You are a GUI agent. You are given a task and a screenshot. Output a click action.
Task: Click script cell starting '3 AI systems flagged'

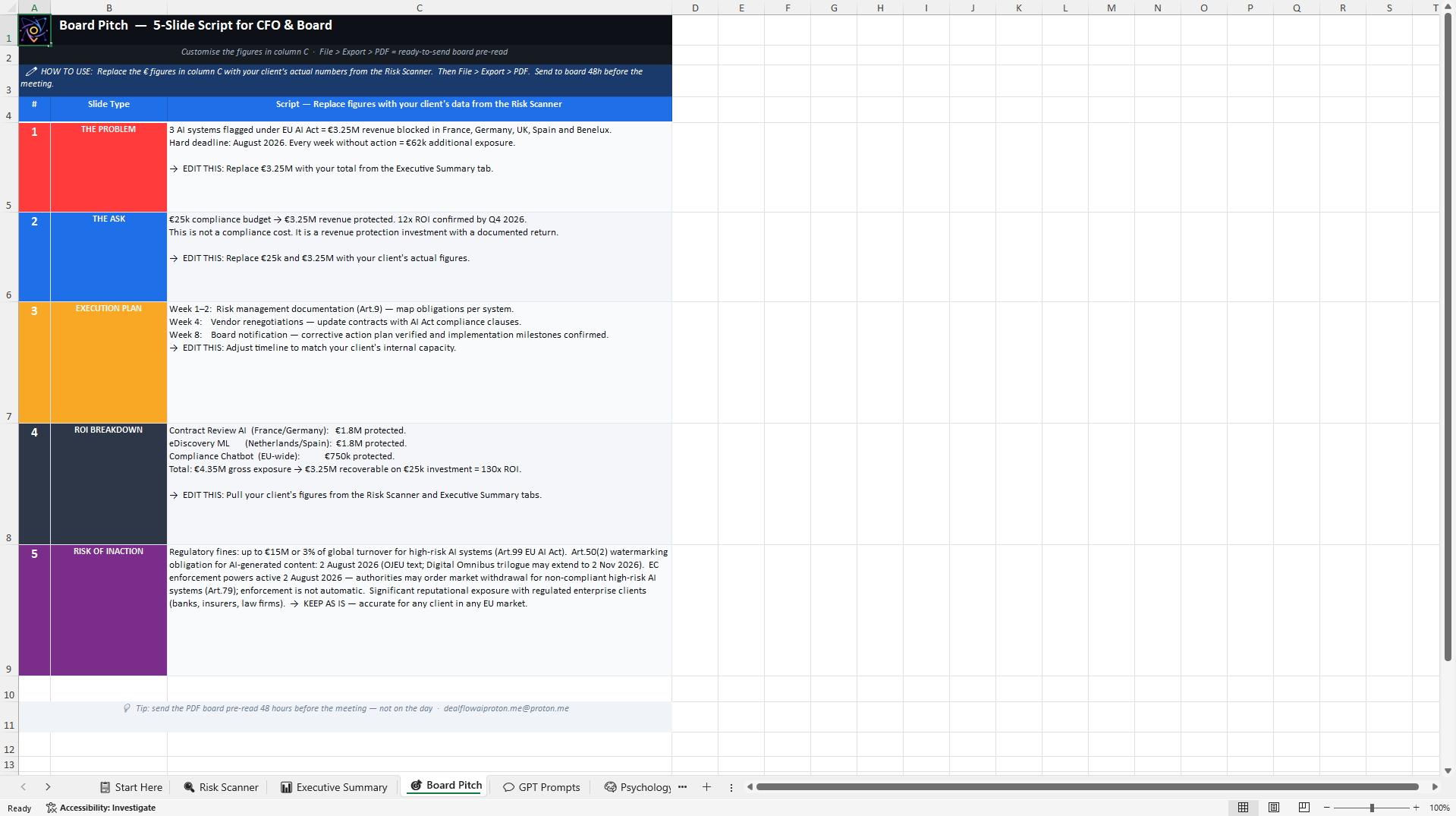(x=420, y=167)
